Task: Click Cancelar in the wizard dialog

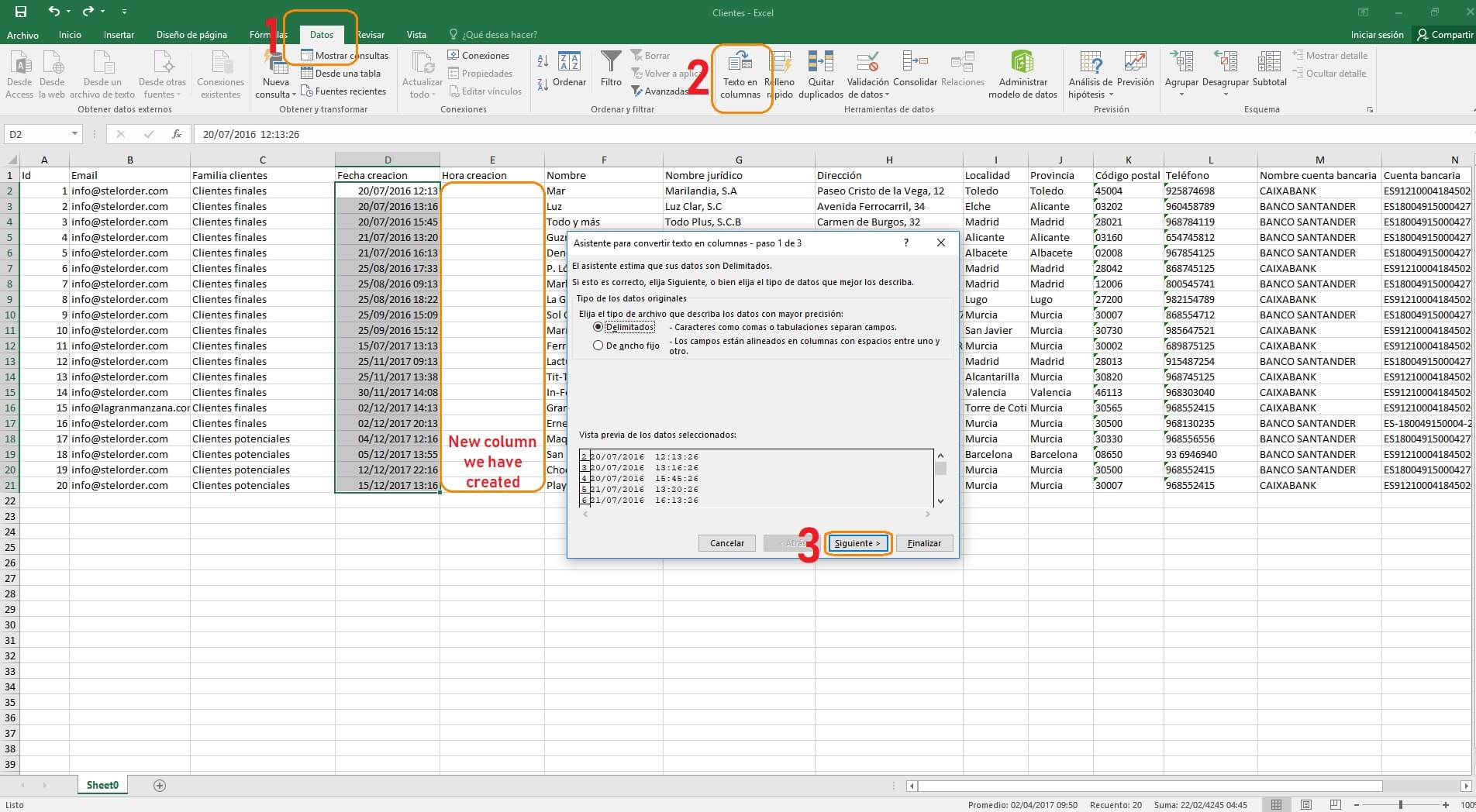Action: tap(726, 543)
